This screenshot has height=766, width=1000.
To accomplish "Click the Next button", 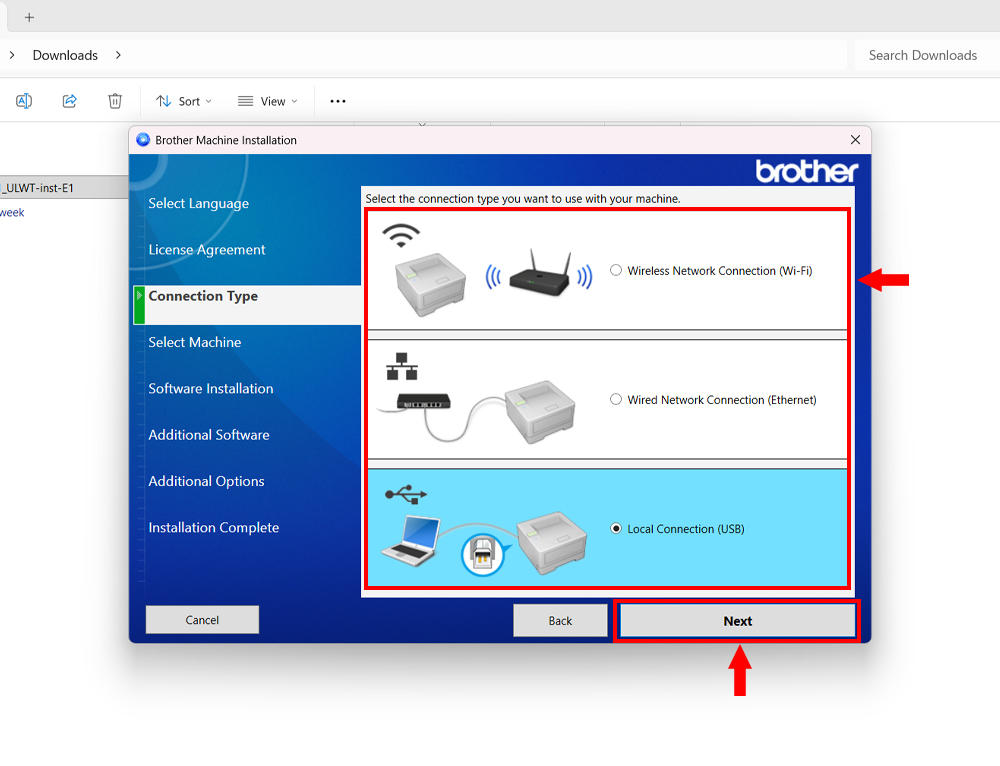I will click(x=737, y=621).
